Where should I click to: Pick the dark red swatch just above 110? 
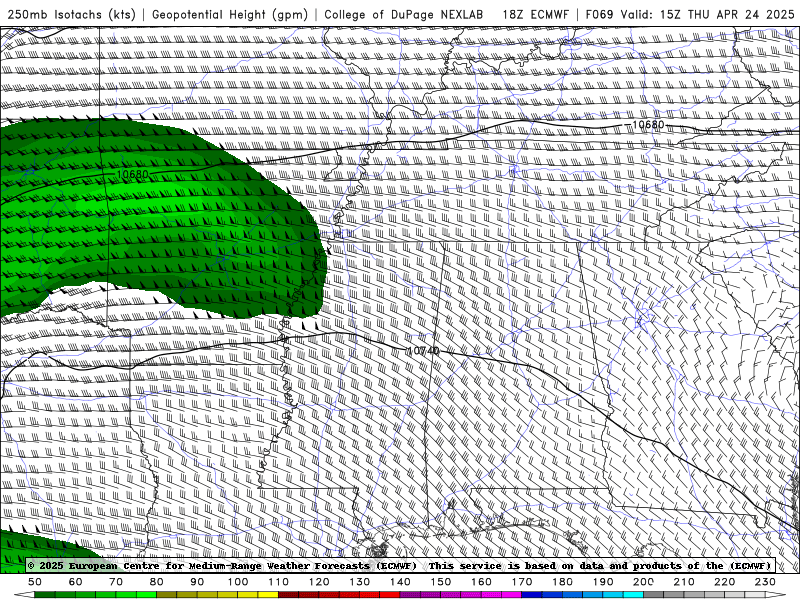[x=288, y=595]
